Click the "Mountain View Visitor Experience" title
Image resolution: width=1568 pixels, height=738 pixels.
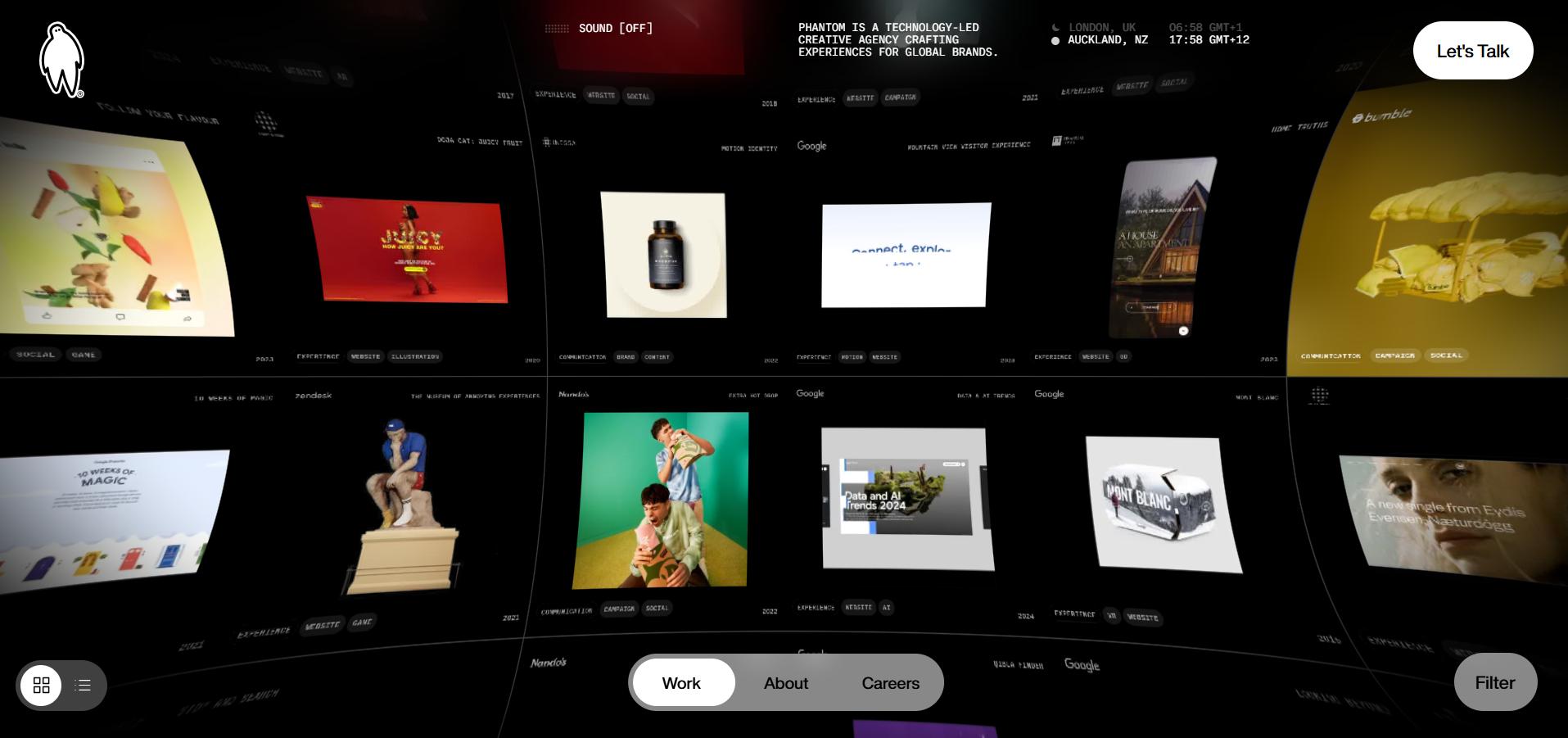tap(969, 146)
